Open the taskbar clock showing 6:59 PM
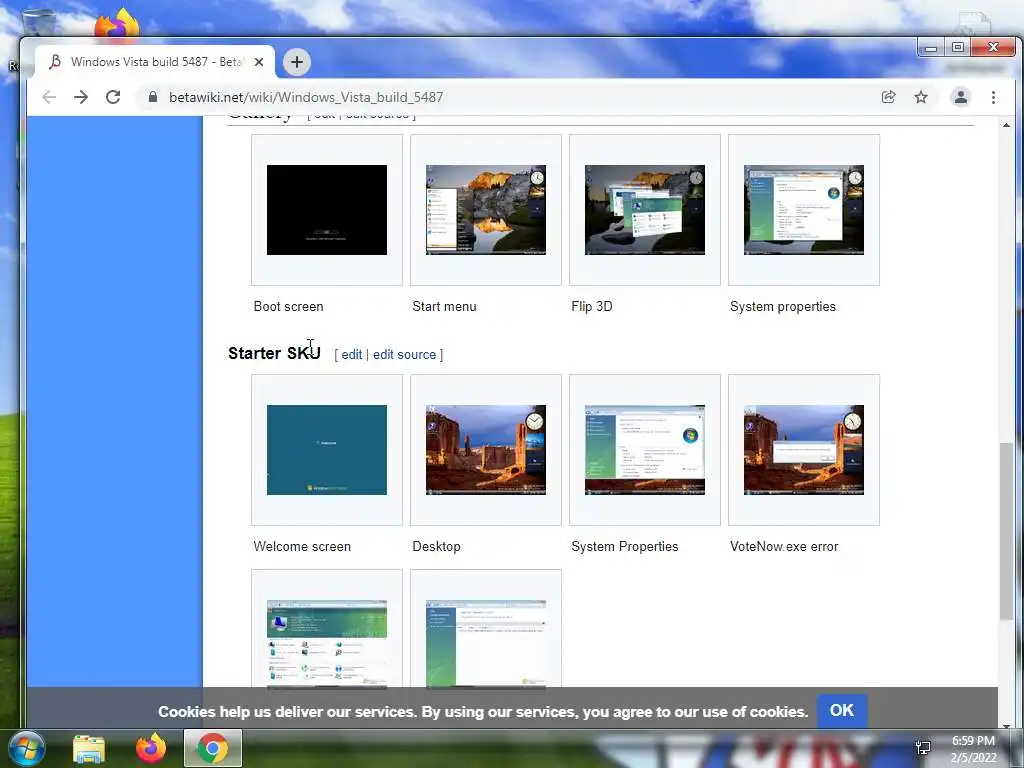 [x=973, y=749]
